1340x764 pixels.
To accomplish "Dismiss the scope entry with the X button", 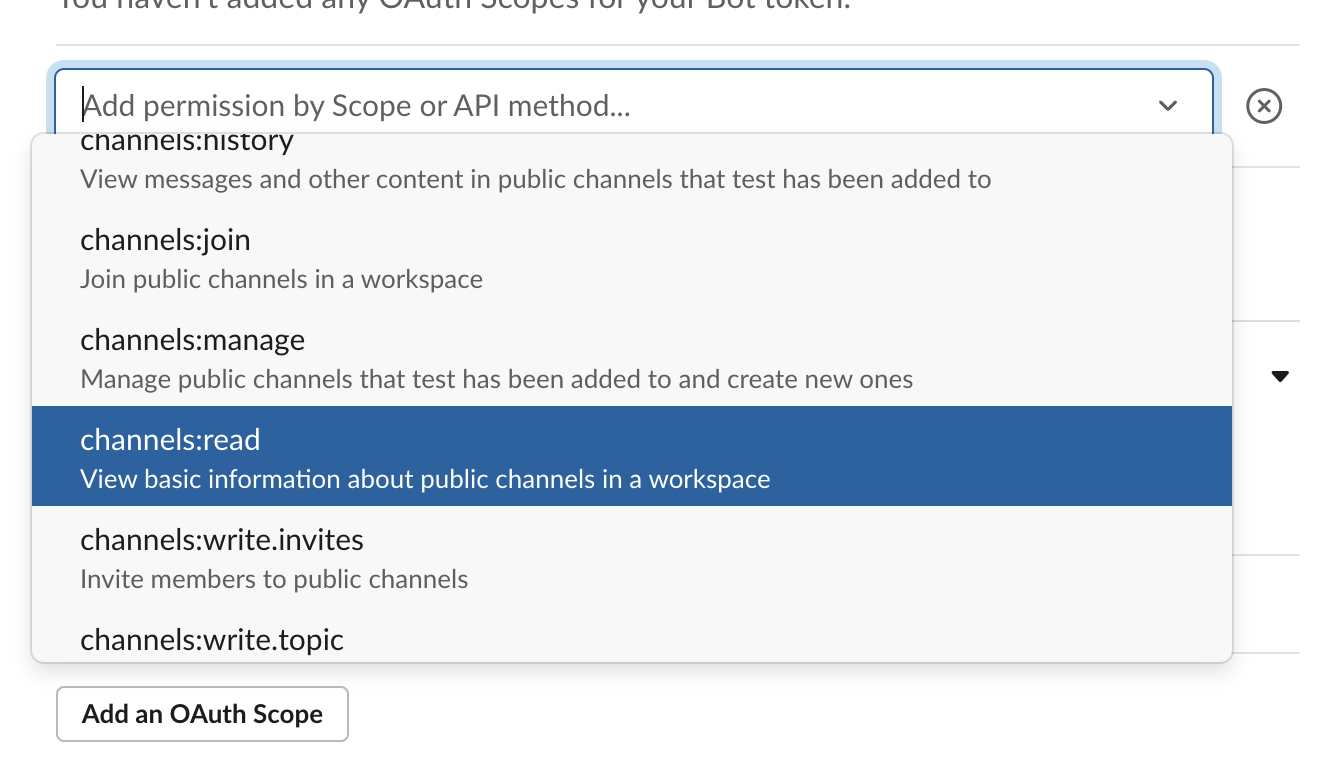I will tap(1263, 106).
